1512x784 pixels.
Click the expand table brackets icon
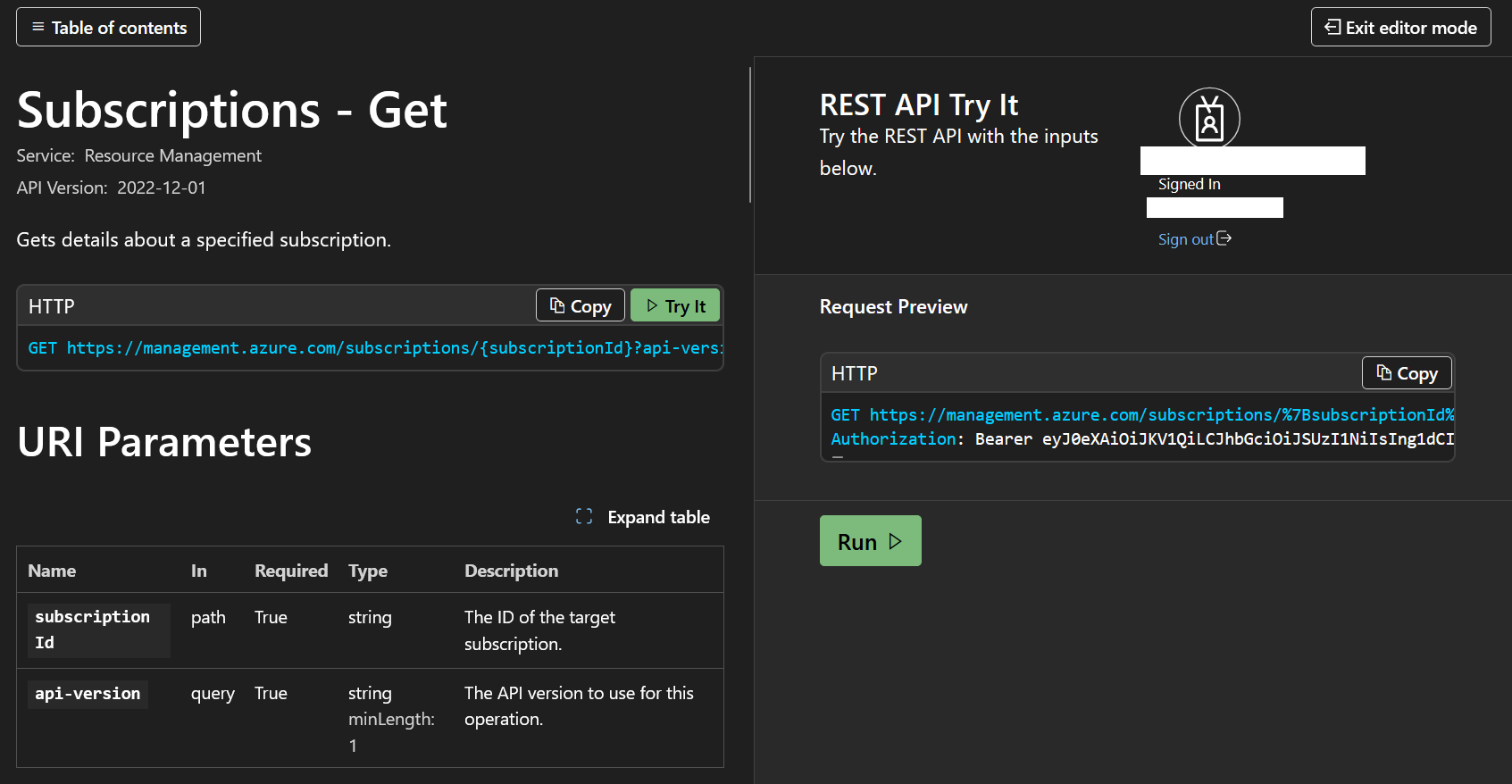tap(584, 517)
